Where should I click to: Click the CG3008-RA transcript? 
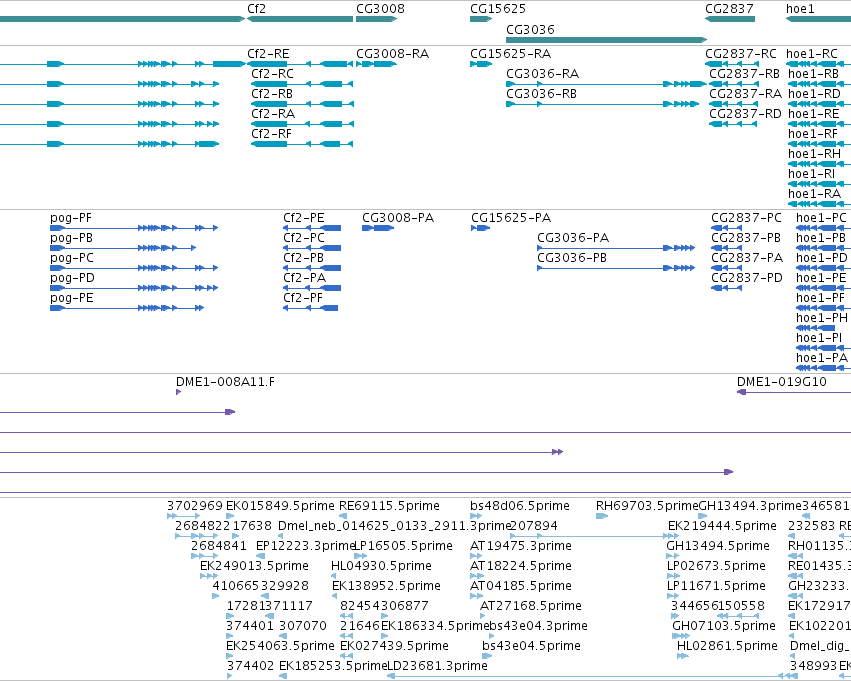[x=377, y=64]
